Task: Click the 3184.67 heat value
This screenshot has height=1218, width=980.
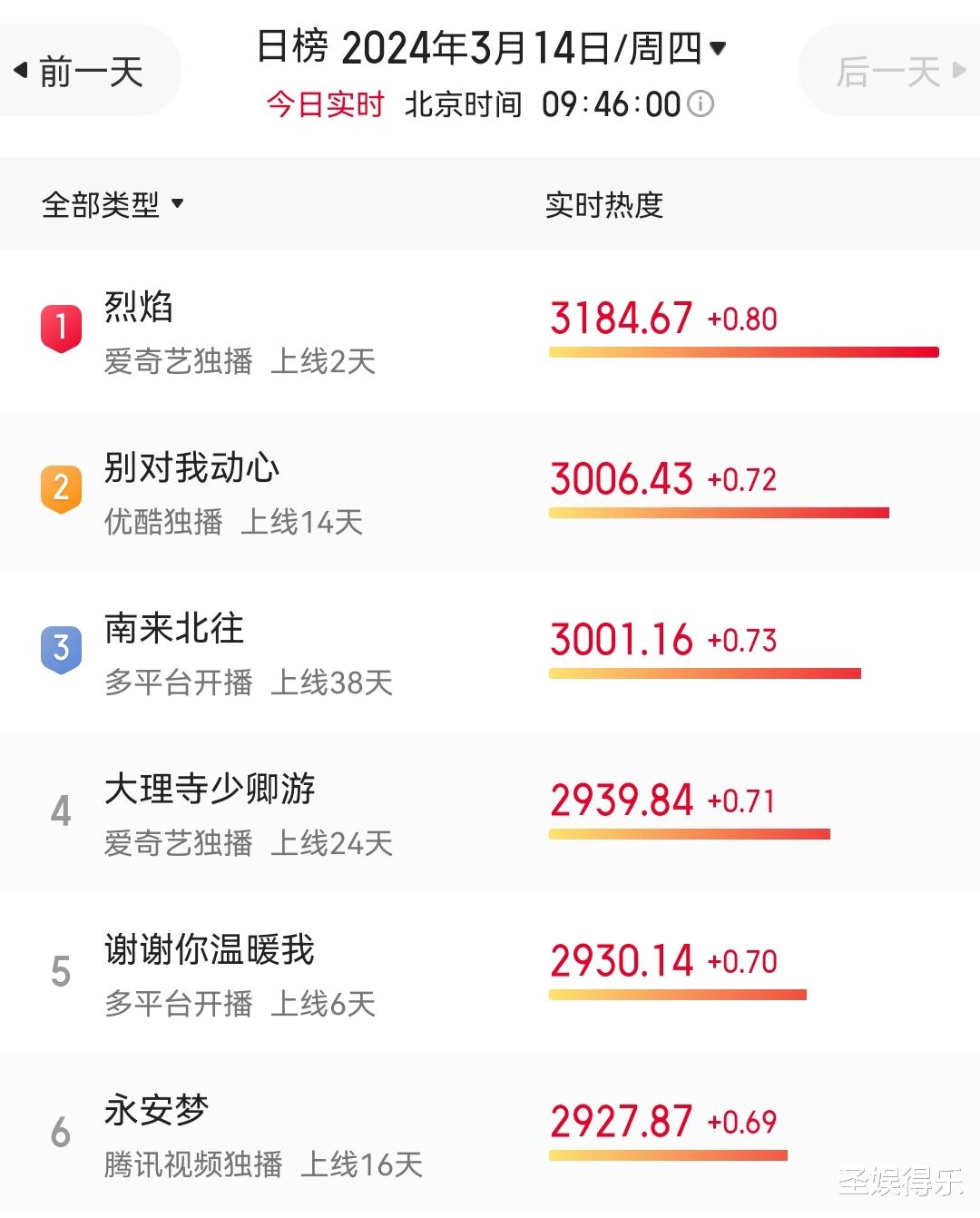Action: point(622,319)
